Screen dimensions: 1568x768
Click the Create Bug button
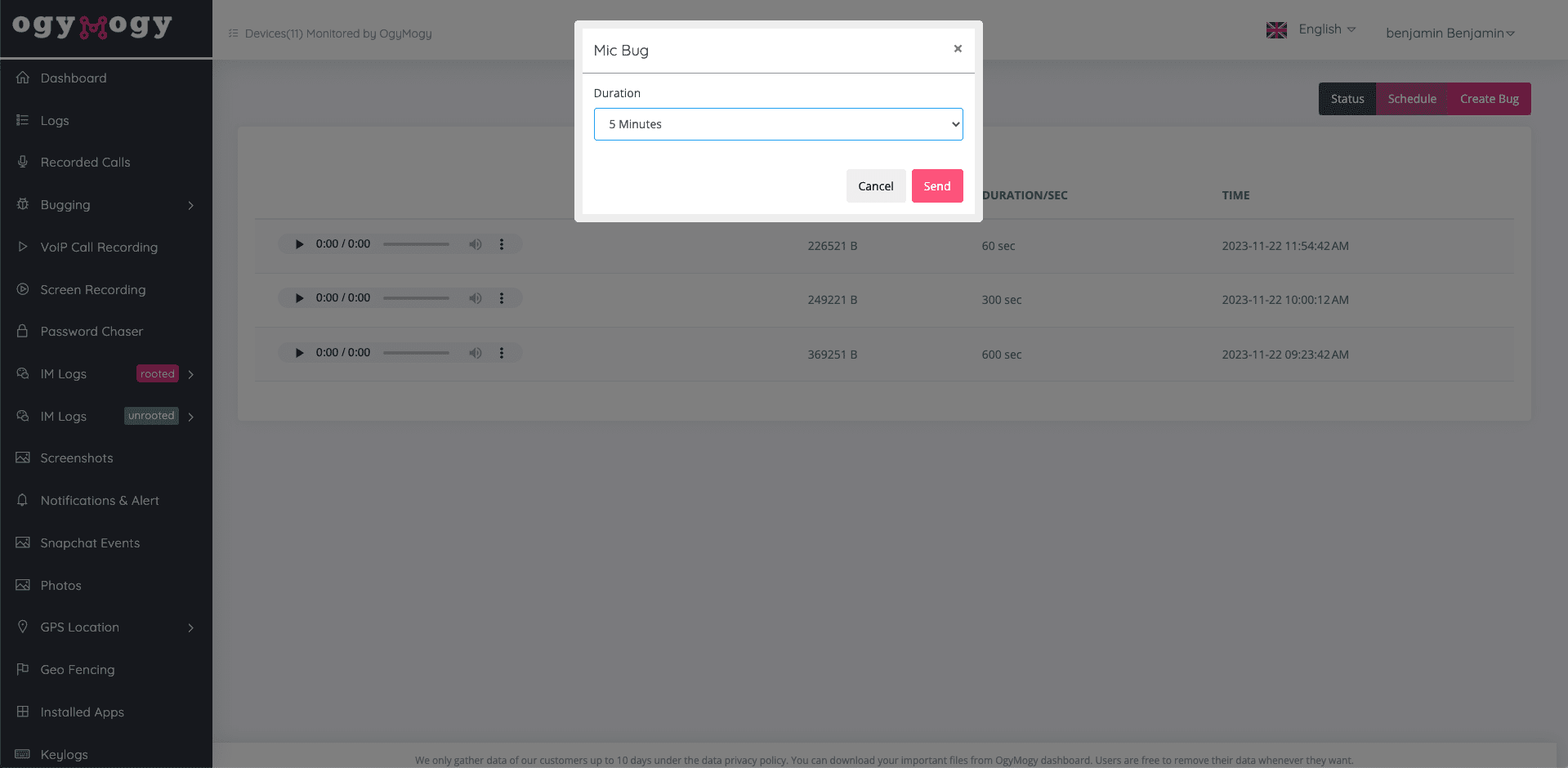pyautogui.click(x=1490, y=99)
